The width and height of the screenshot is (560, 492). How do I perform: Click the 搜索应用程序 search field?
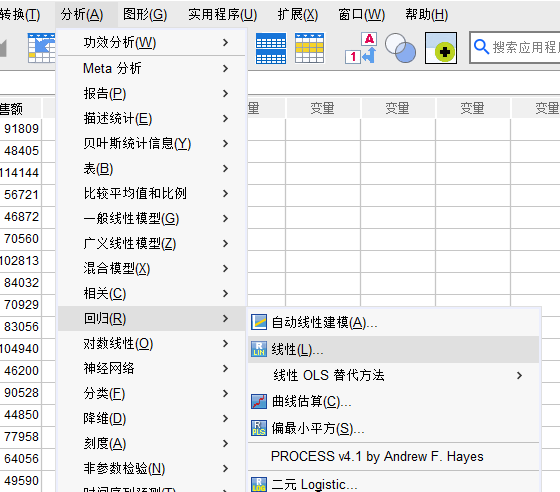pos(515,47)
